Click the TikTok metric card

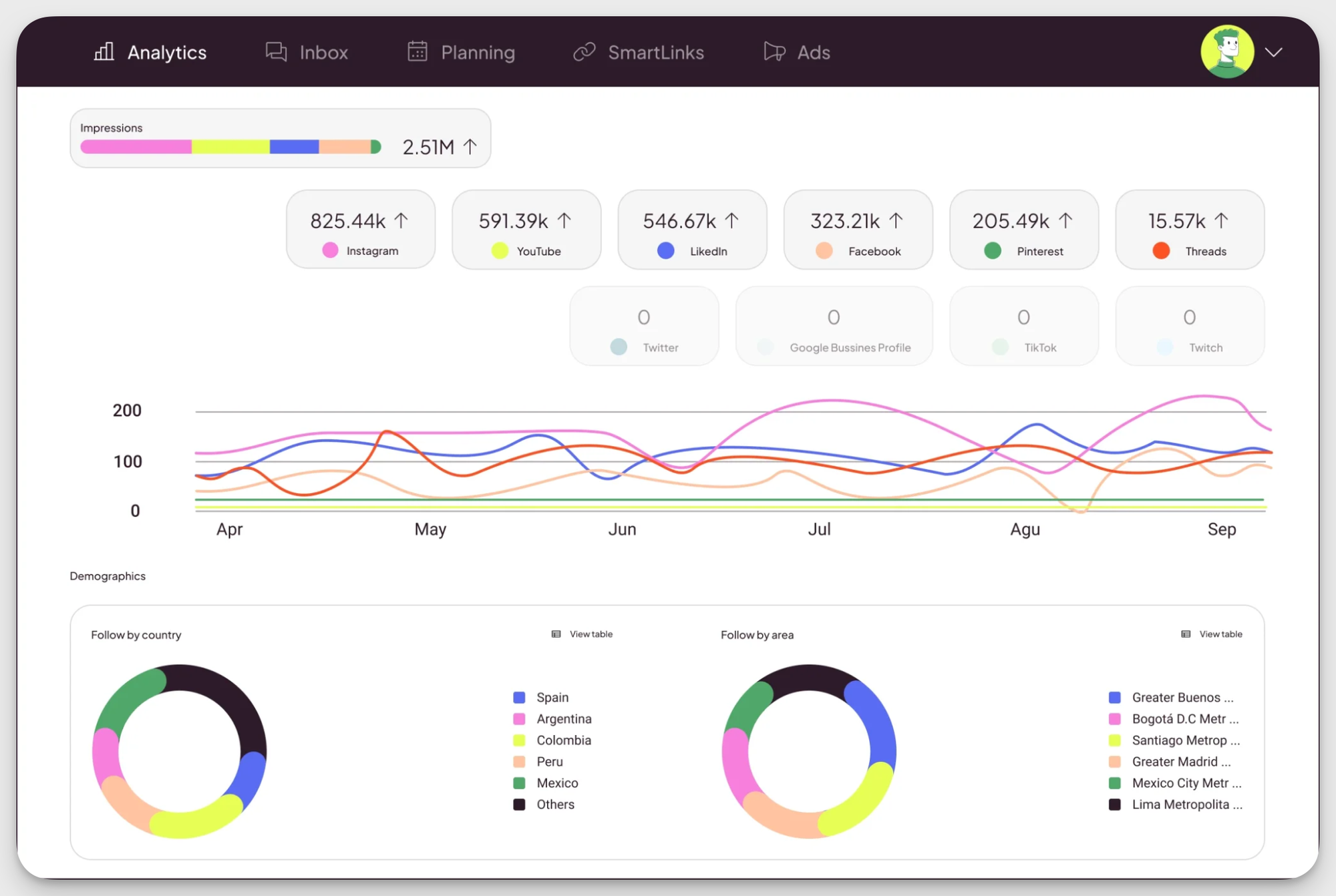click(x=1023, y=326)
